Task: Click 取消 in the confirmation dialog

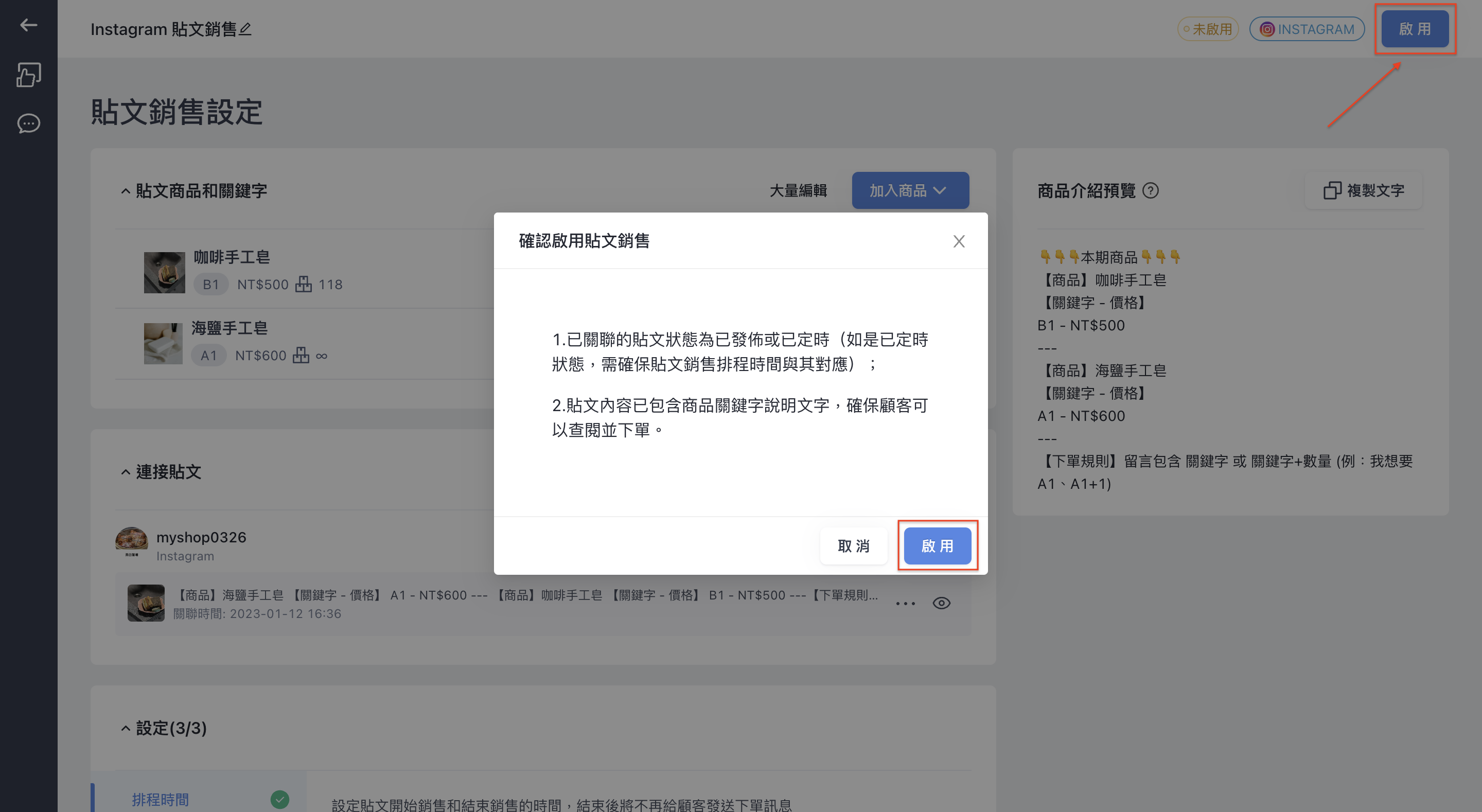Action: (x=853, y=545)
